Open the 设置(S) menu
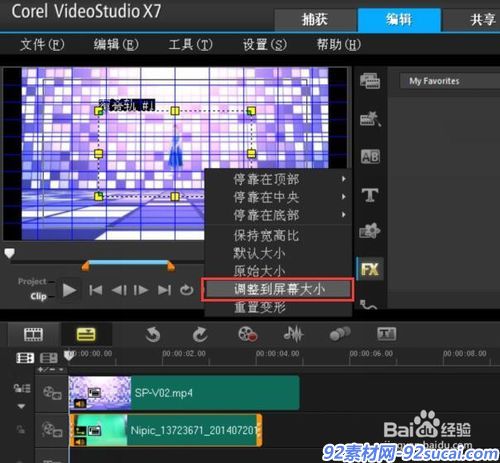Image resolution: width=500 pixels, height=463 pixels. pos(265,44)
